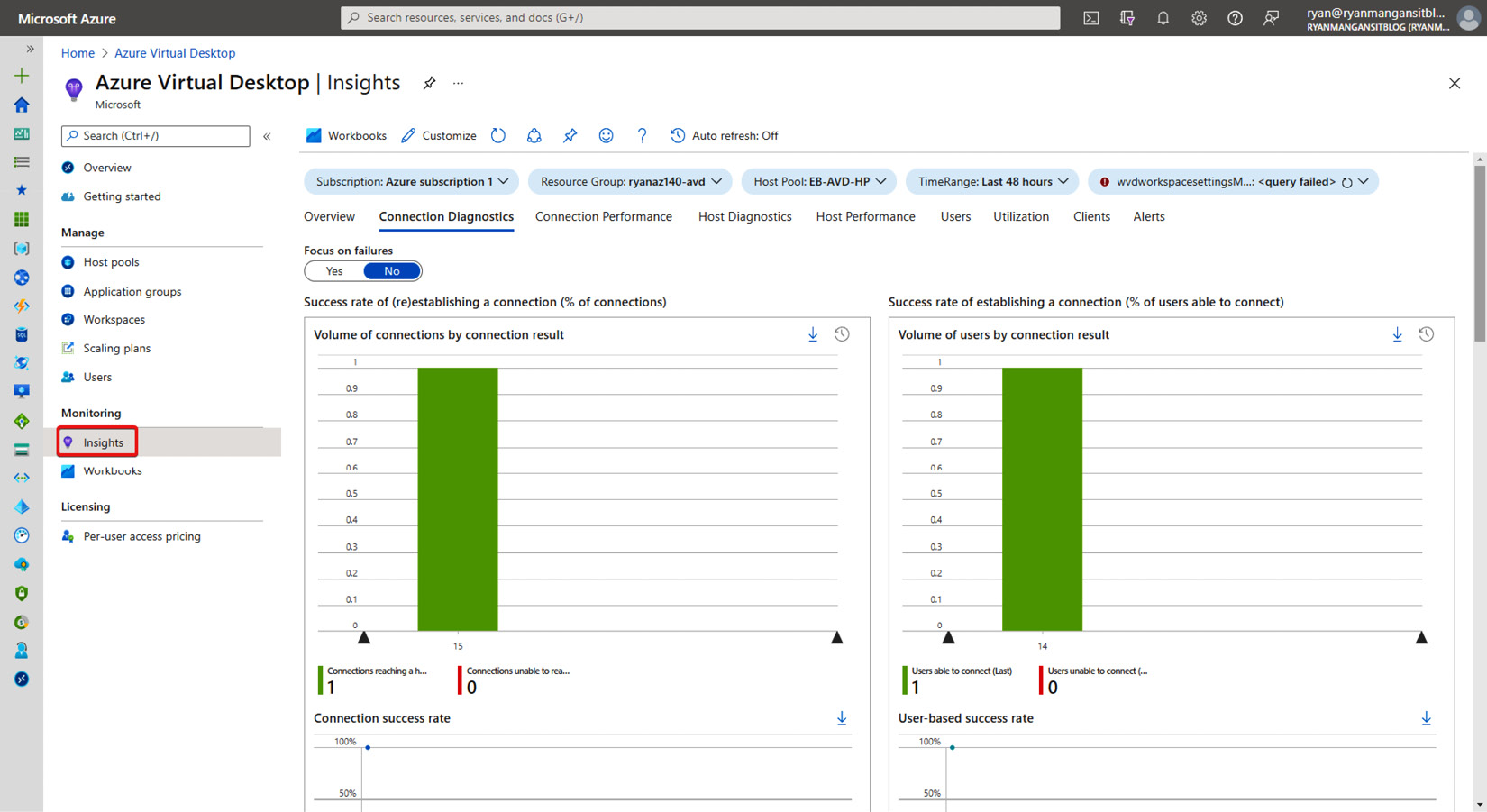This screenshot has width=1487, height=812.
Task: Open Dashboard icon in left rail
Action: point(22,133)
